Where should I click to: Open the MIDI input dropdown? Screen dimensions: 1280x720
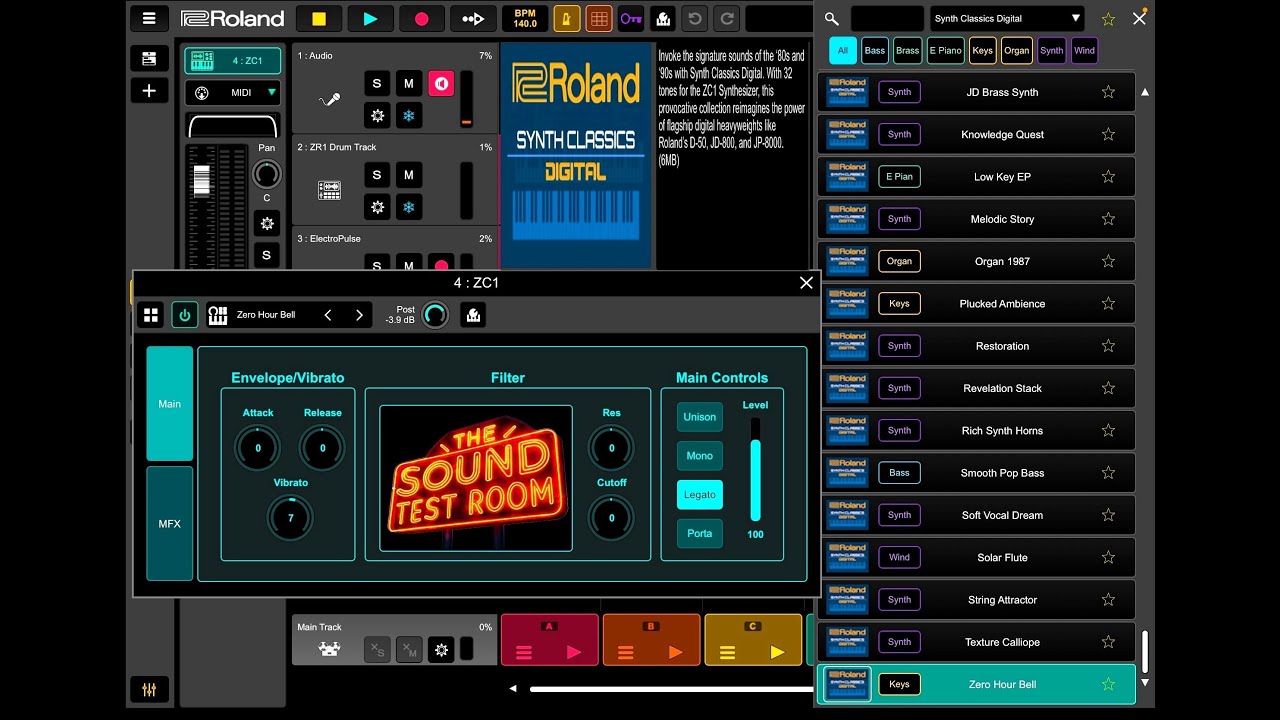233,93
